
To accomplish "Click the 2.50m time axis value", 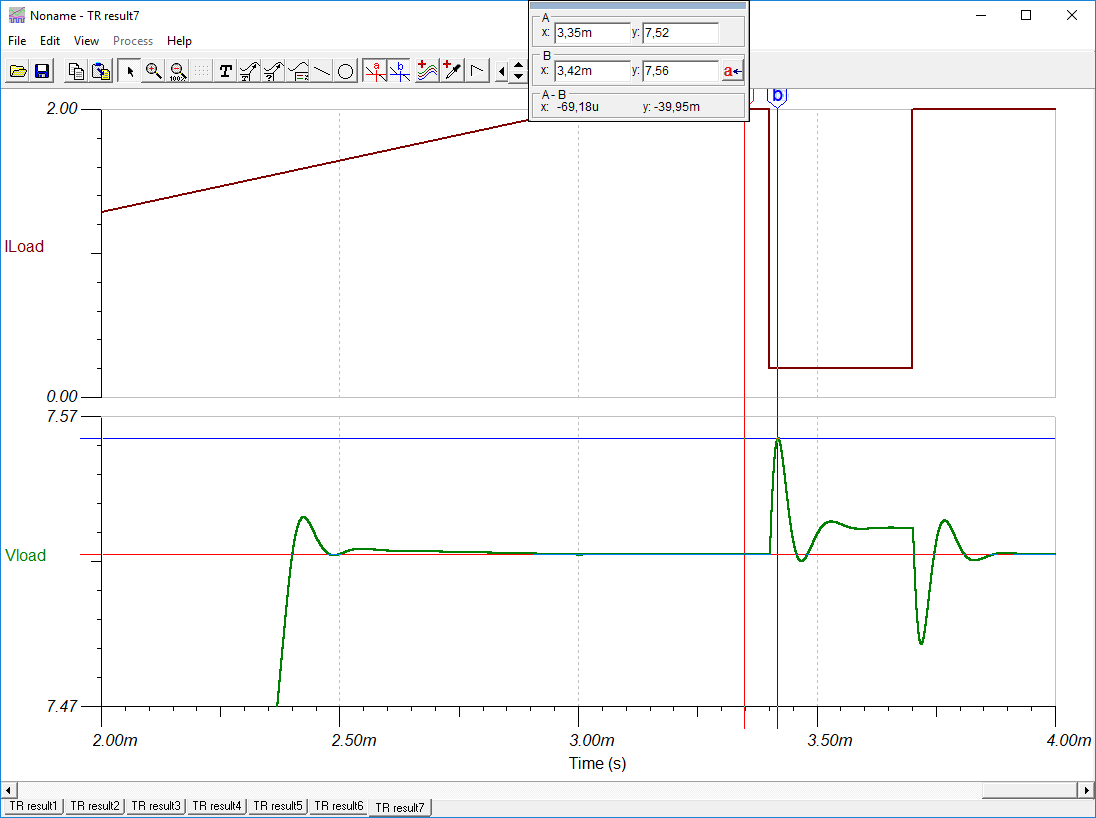I will point(354,740).
